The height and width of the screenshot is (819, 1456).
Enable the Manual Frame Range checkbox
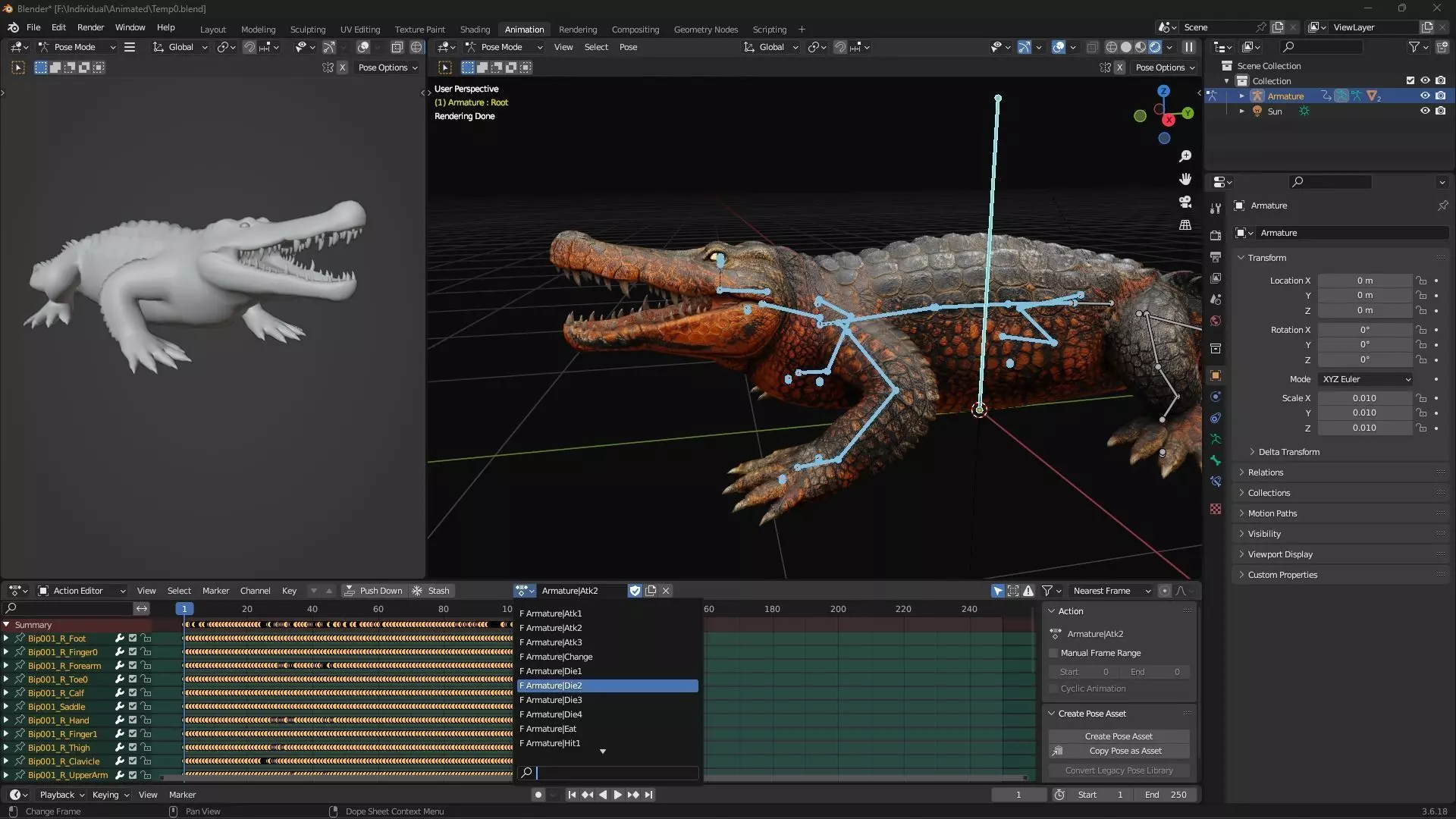click(x=1053, y=653)
